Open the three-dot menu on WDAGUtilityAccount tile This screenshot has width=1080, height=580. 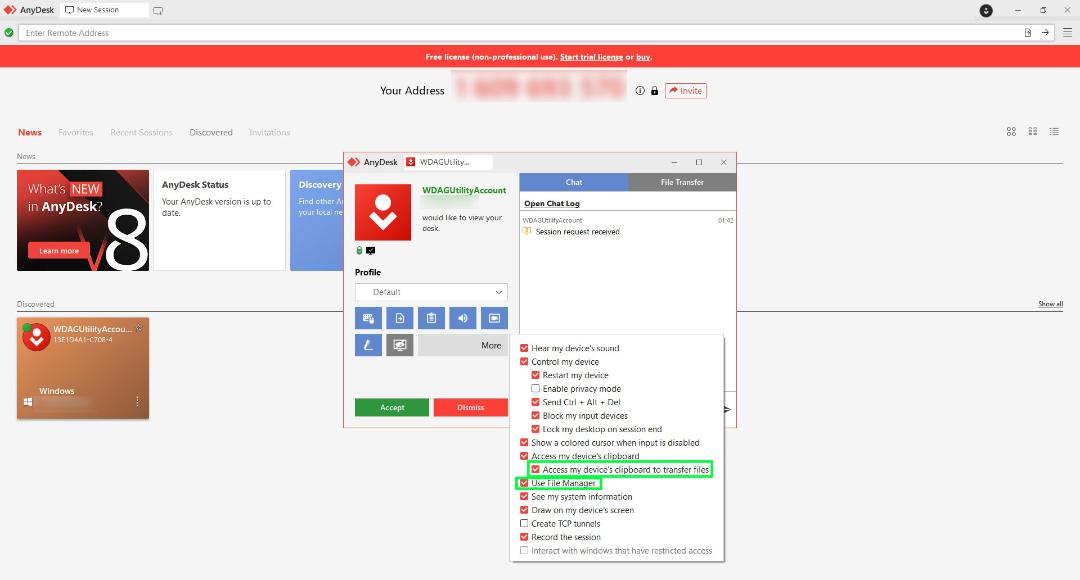pyautogui.click(x=137, y=401)
